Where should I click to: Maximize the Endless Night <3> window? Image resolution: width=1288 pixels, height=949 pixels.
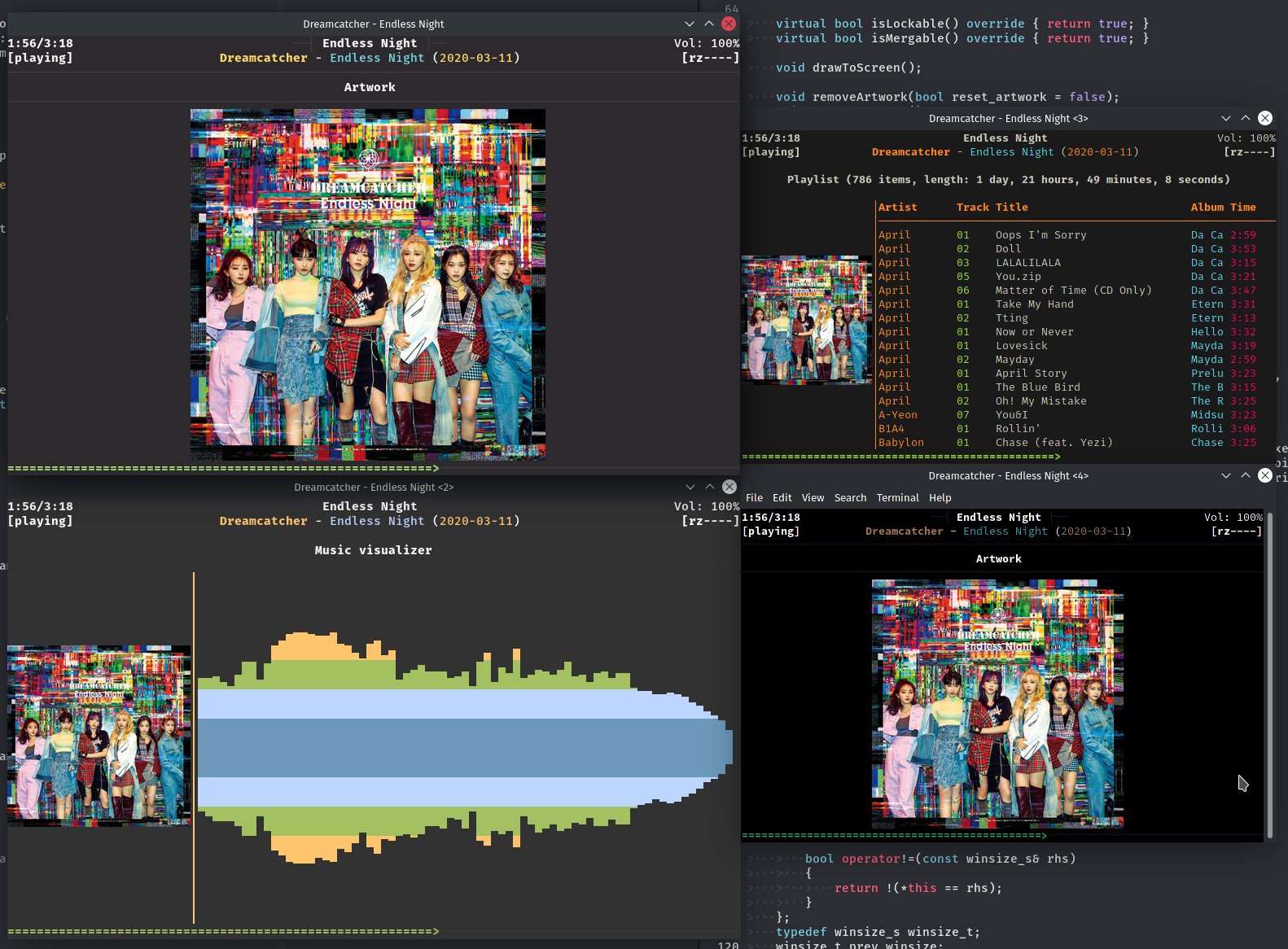pyautogui.click(x=1246, y=118)
